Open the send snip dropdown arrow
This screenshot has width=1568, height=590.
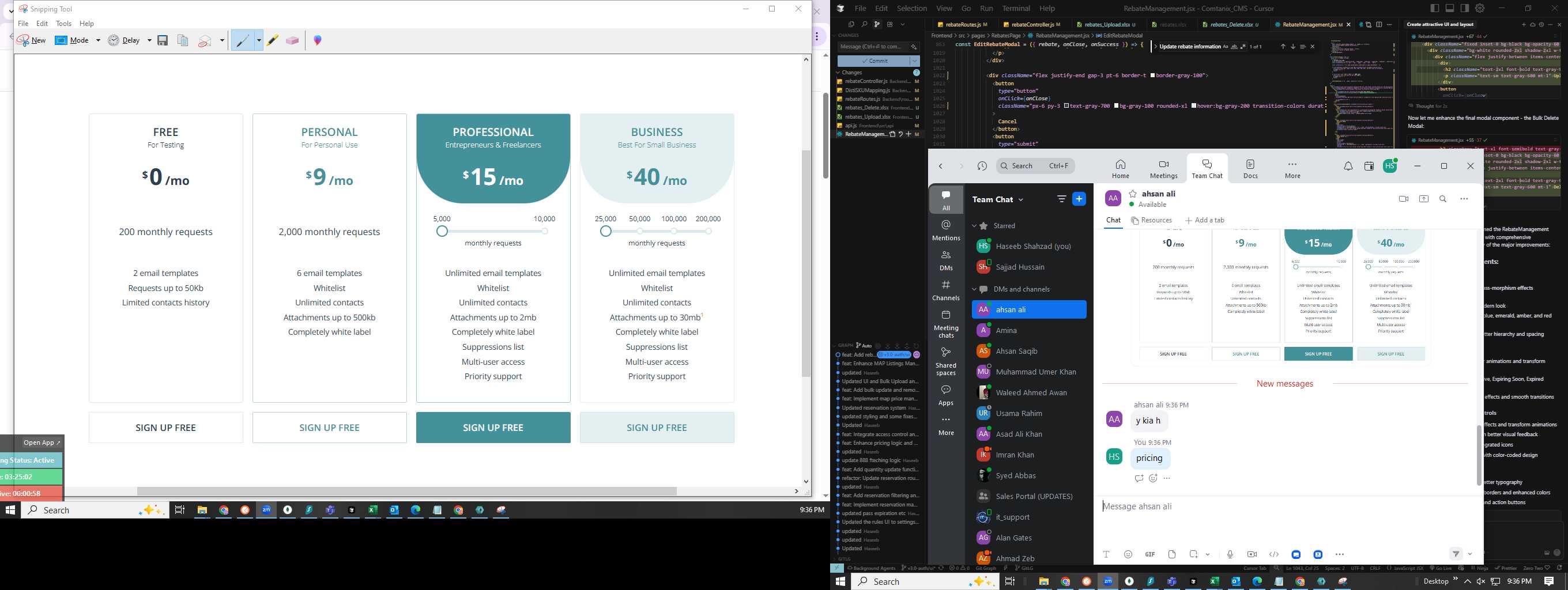(x=222, y=40)
